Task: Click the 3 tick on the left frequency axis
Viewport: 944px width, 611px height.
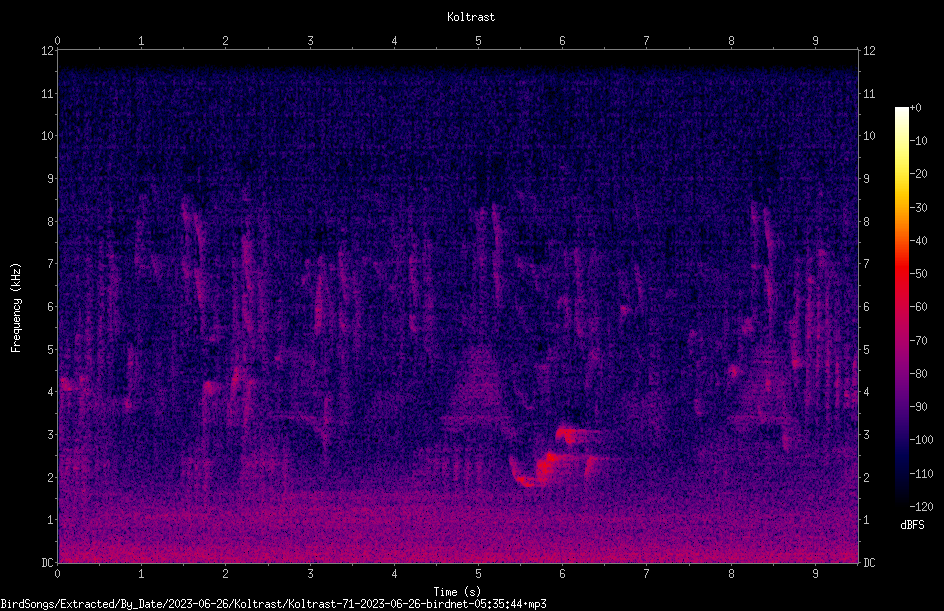Action: [51, 435]
